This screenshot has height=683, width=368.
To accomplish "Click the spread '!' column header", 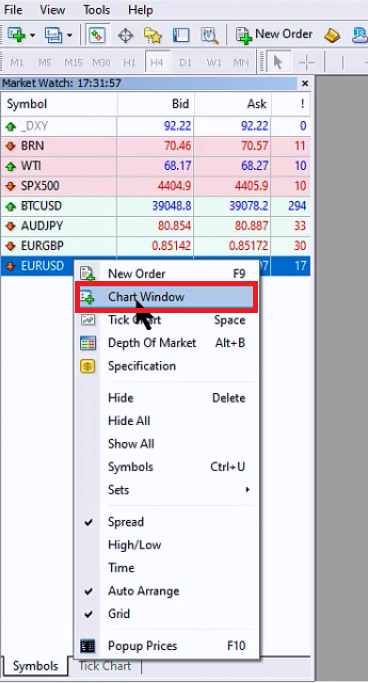I will click(291, 104).
